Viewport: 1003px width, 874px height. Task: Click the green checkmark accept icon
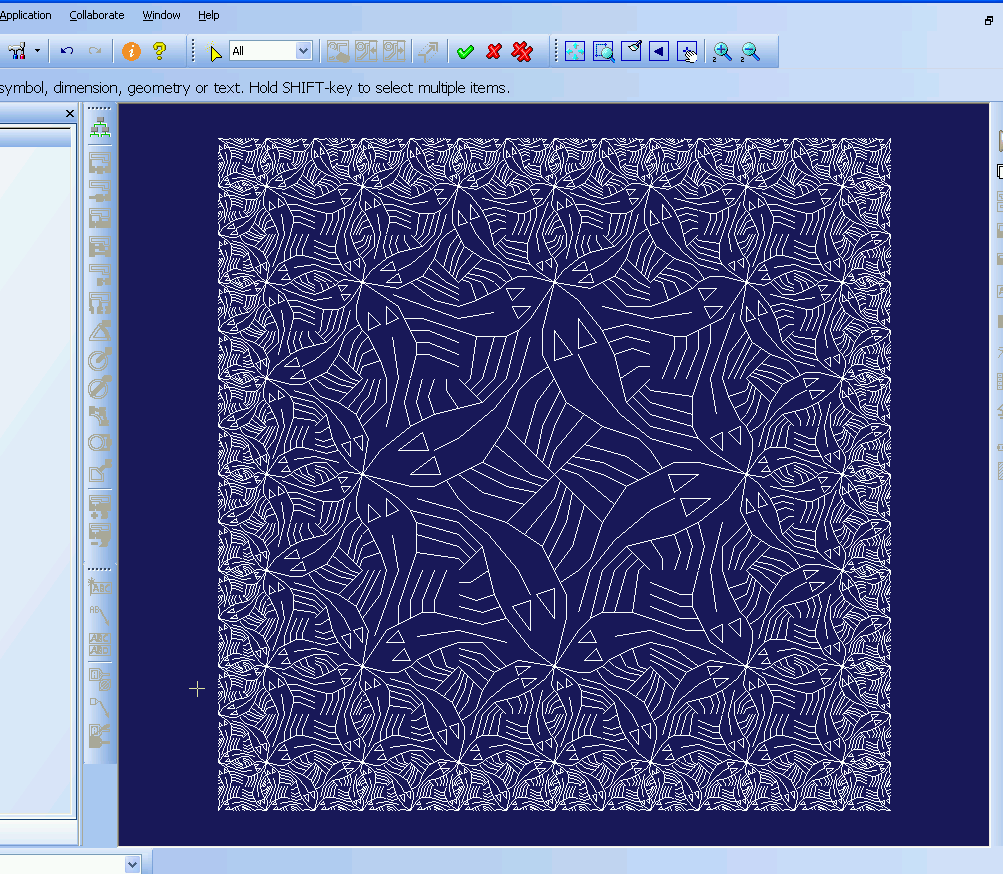pyautogui.click(x=464, y=51)
